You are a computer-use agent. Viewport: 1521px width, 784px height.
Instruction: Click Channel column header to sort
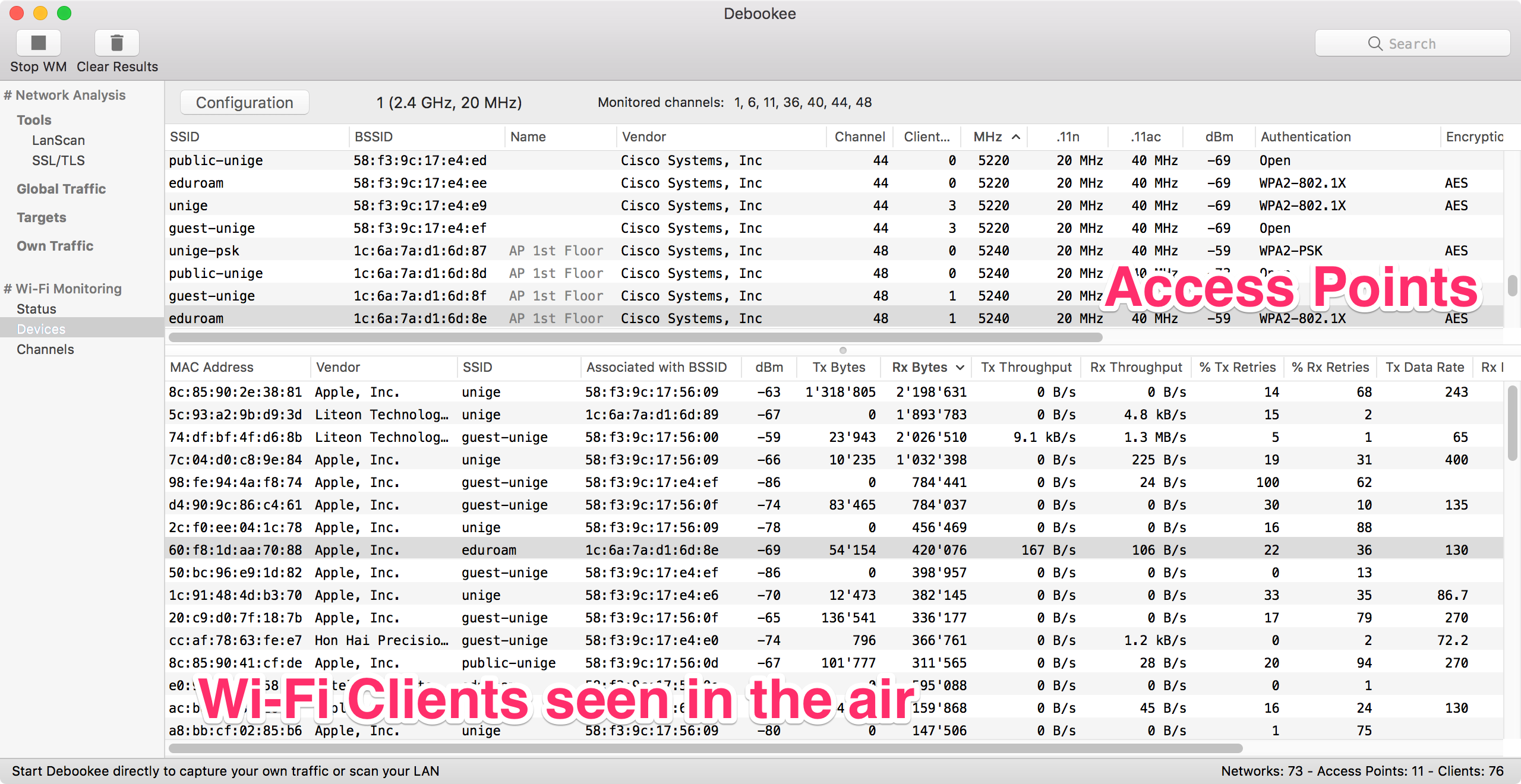pos(858,136)
